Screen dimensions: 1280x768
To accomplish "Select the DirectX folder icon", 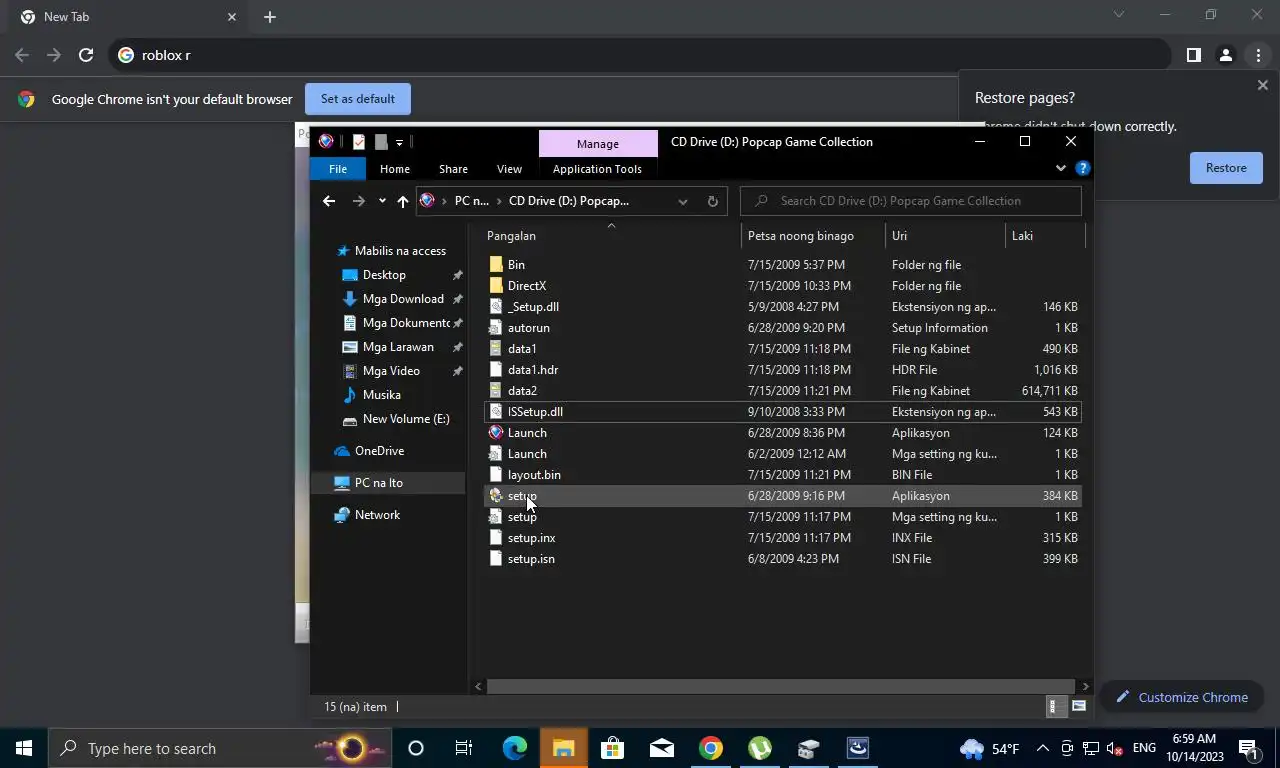I will [496, 286].
